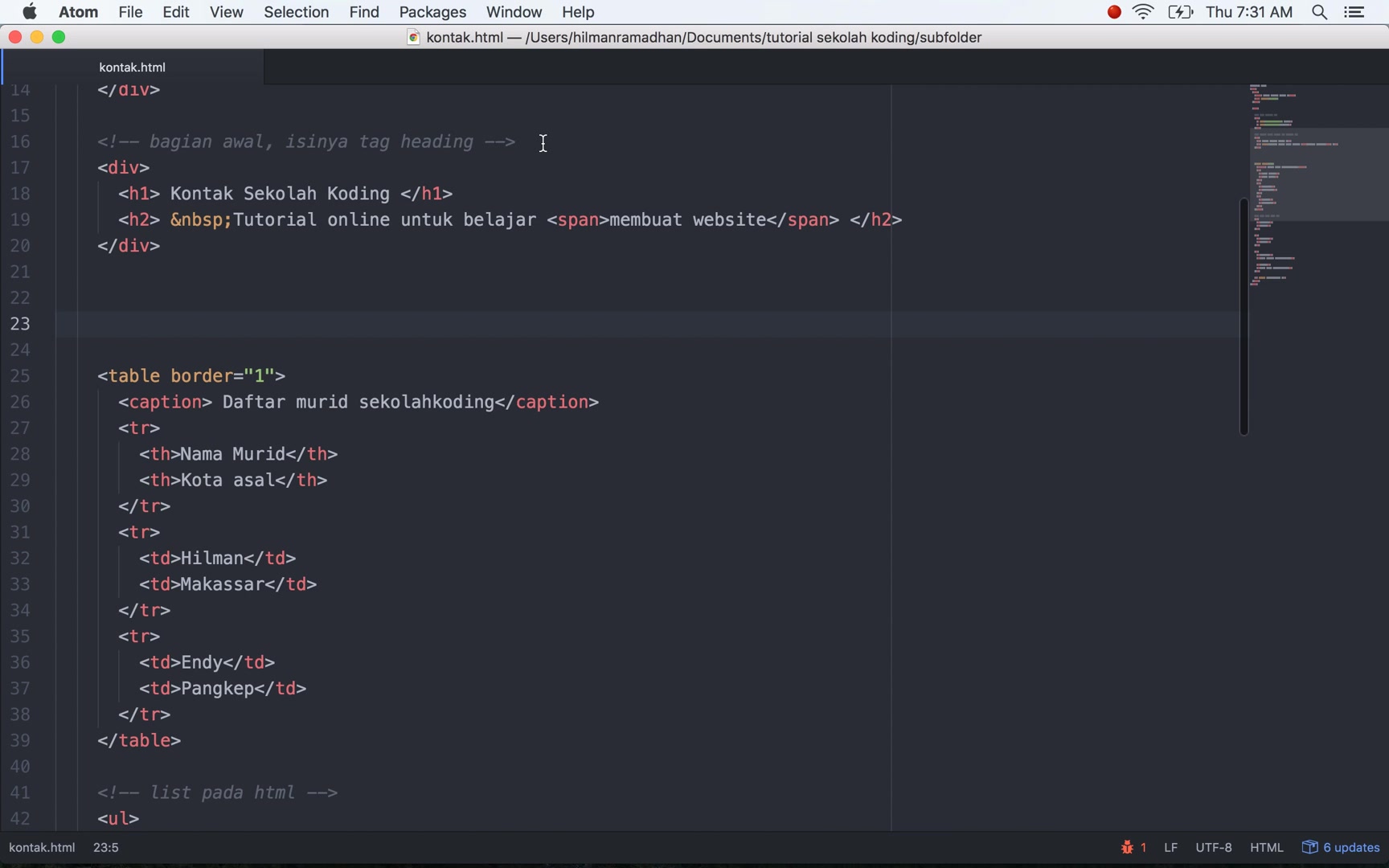Open Spotlight search magnifier icon
Screen dimensions: 1389x868
point(1319,12)
